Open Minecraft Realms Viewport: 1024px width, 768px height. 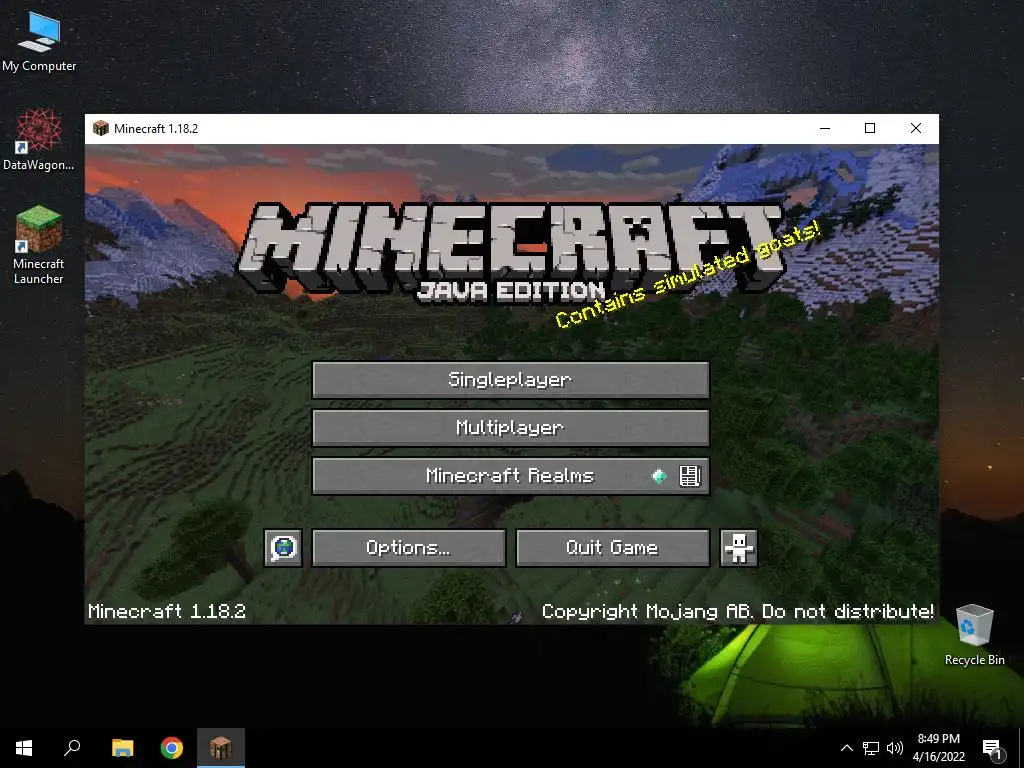click(511, 475)
